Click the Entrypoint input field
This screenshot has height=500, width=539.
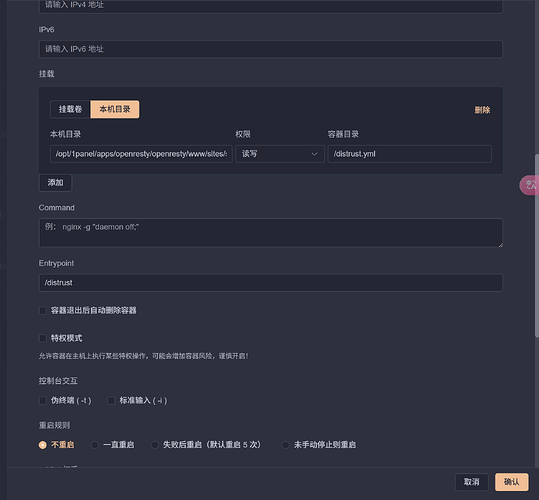point(271,283)
